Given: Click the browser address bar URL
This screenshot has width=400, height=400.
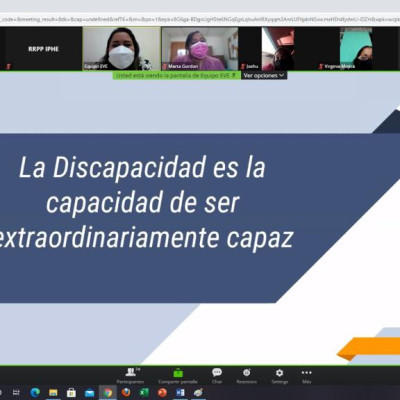Looking at the screenshot, I should click(x=200, y=20).
